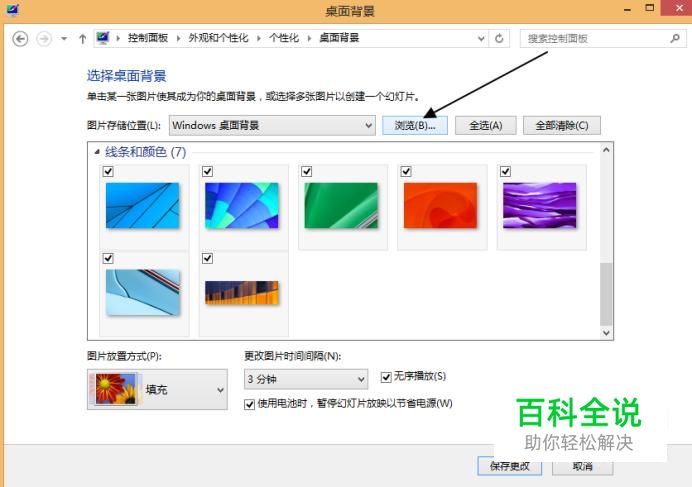Click the 全部清除(C) button
This screenshot has height=487, width=692.
pyautogui.click(x=562, y=125)
